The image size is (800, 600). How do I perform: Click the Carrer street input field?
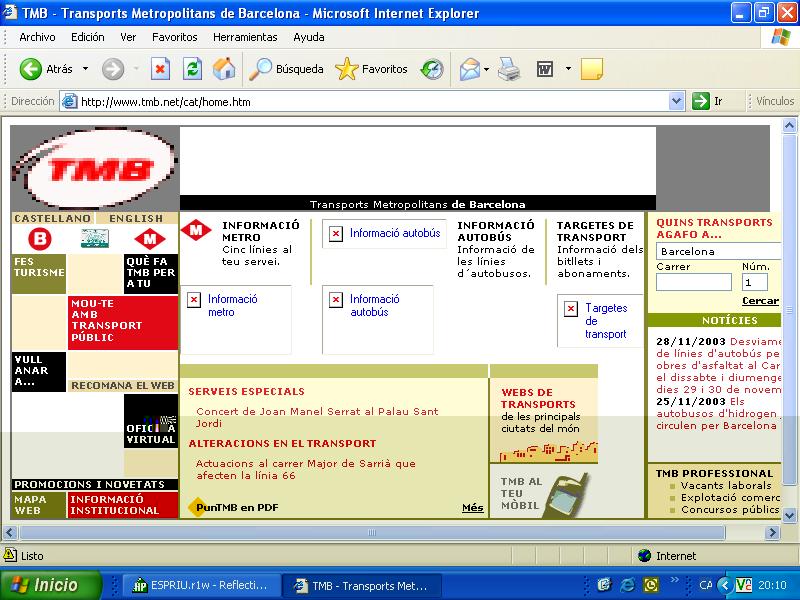pos(694,282)
